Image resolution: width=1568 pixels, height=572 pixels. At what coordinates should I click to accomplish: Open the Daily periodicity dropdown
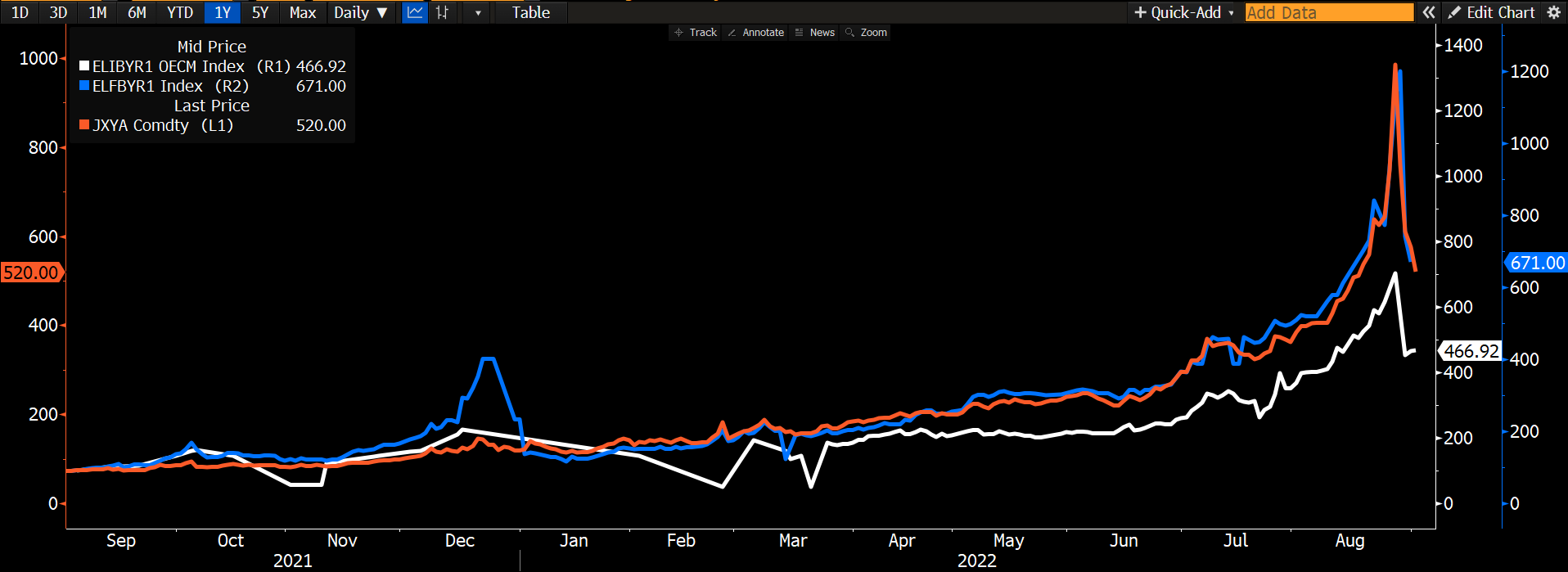[360, 12]
